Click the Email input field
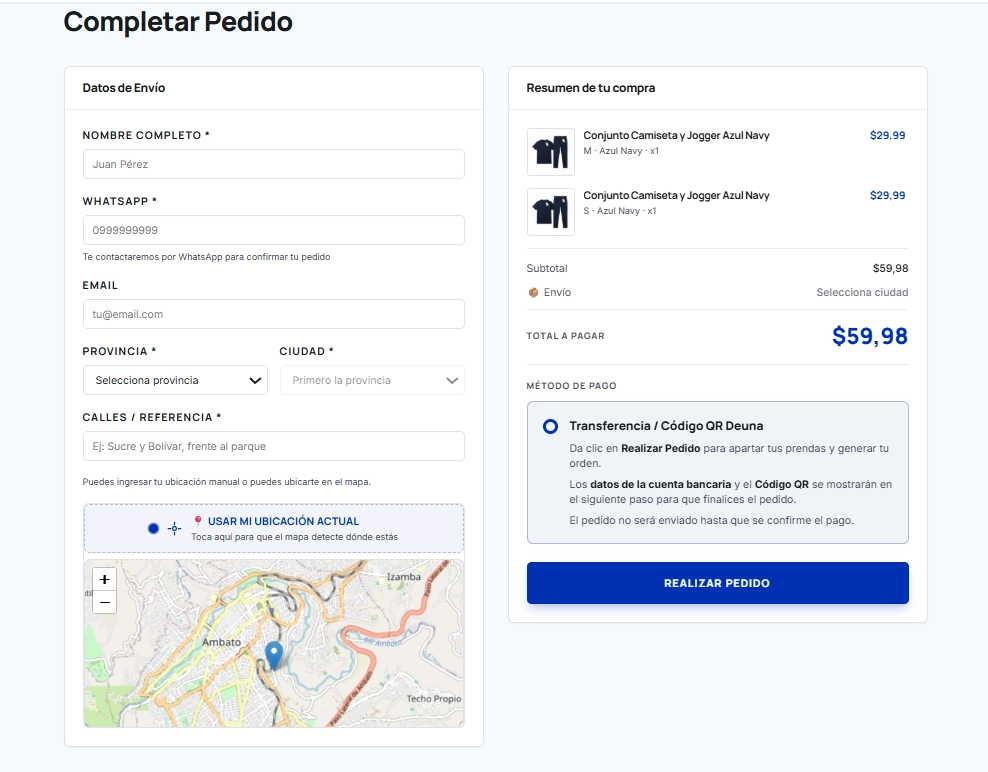 (x=273, y=313)
